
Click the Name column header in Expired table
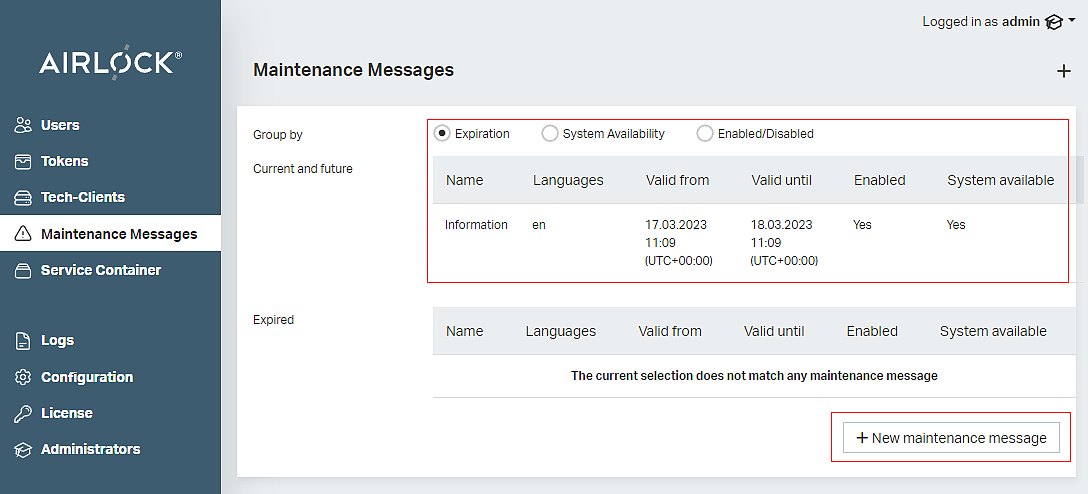(464, 331)
